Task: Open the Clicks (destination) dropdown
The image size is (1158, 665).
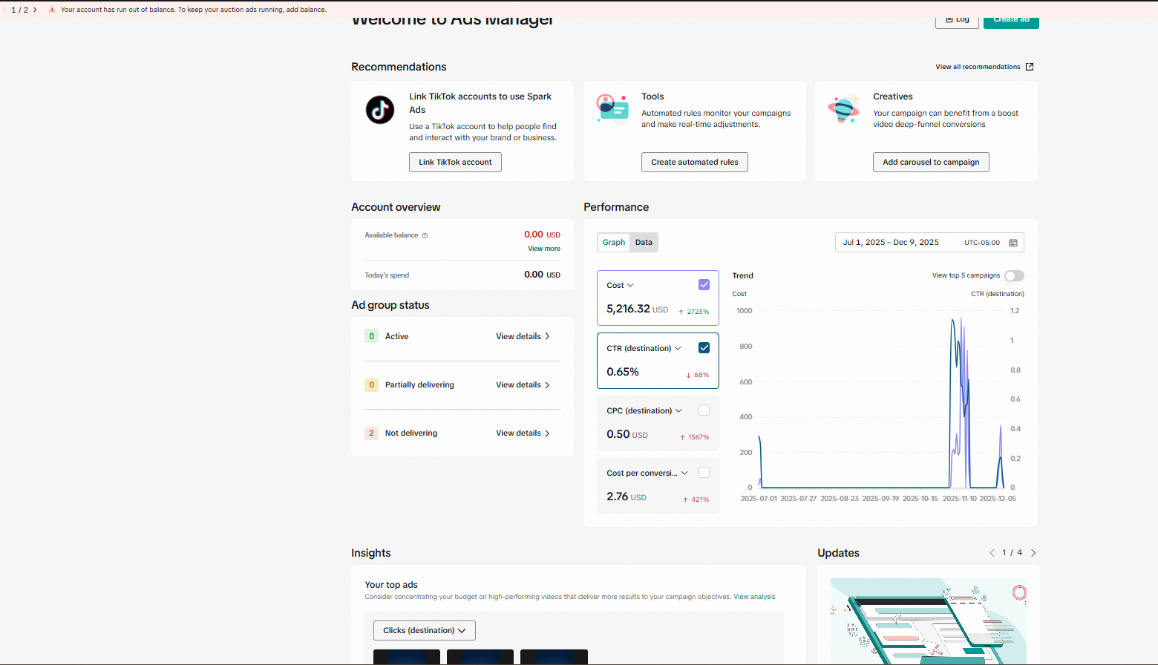Action: point(424,630)
